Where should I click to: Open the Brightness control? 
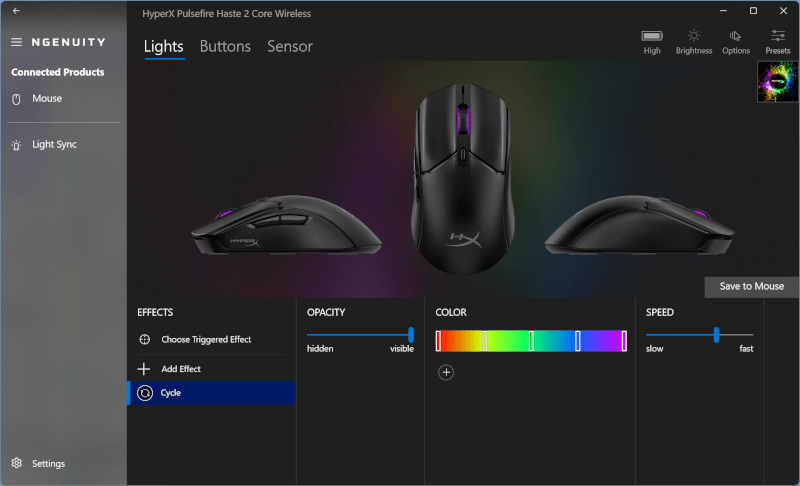694,42
